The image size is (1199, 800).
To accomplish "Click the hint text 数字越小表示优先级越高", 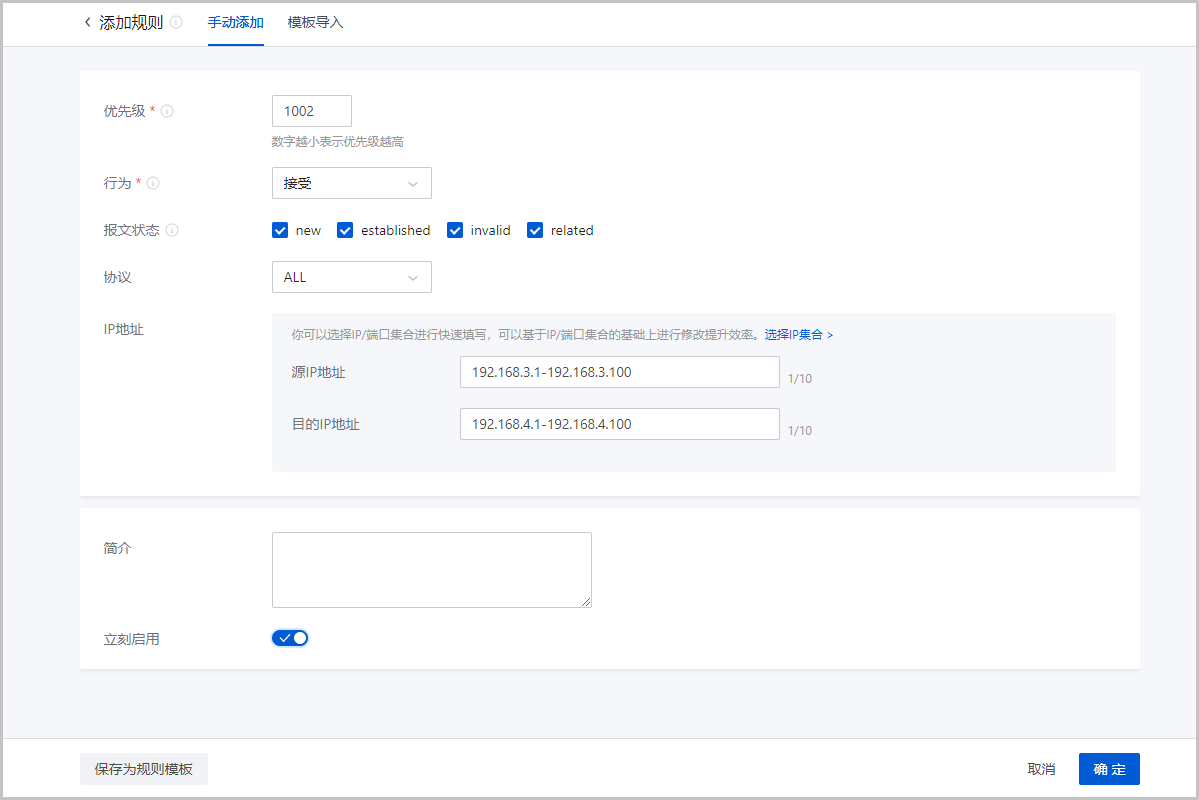I will pos(337,141).
